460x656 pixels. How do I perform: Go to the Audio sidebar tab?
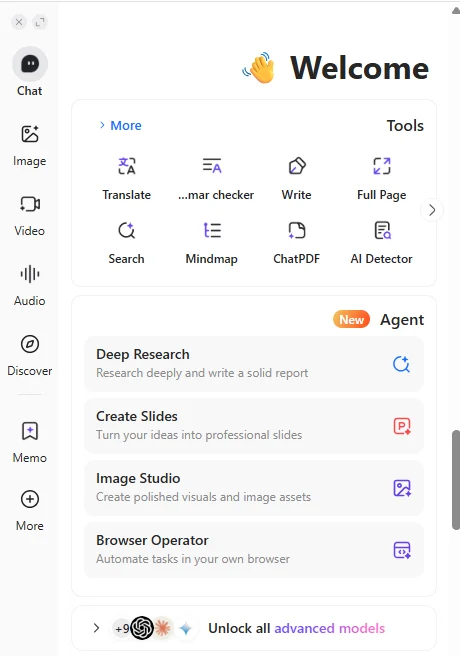pos(30,285)
